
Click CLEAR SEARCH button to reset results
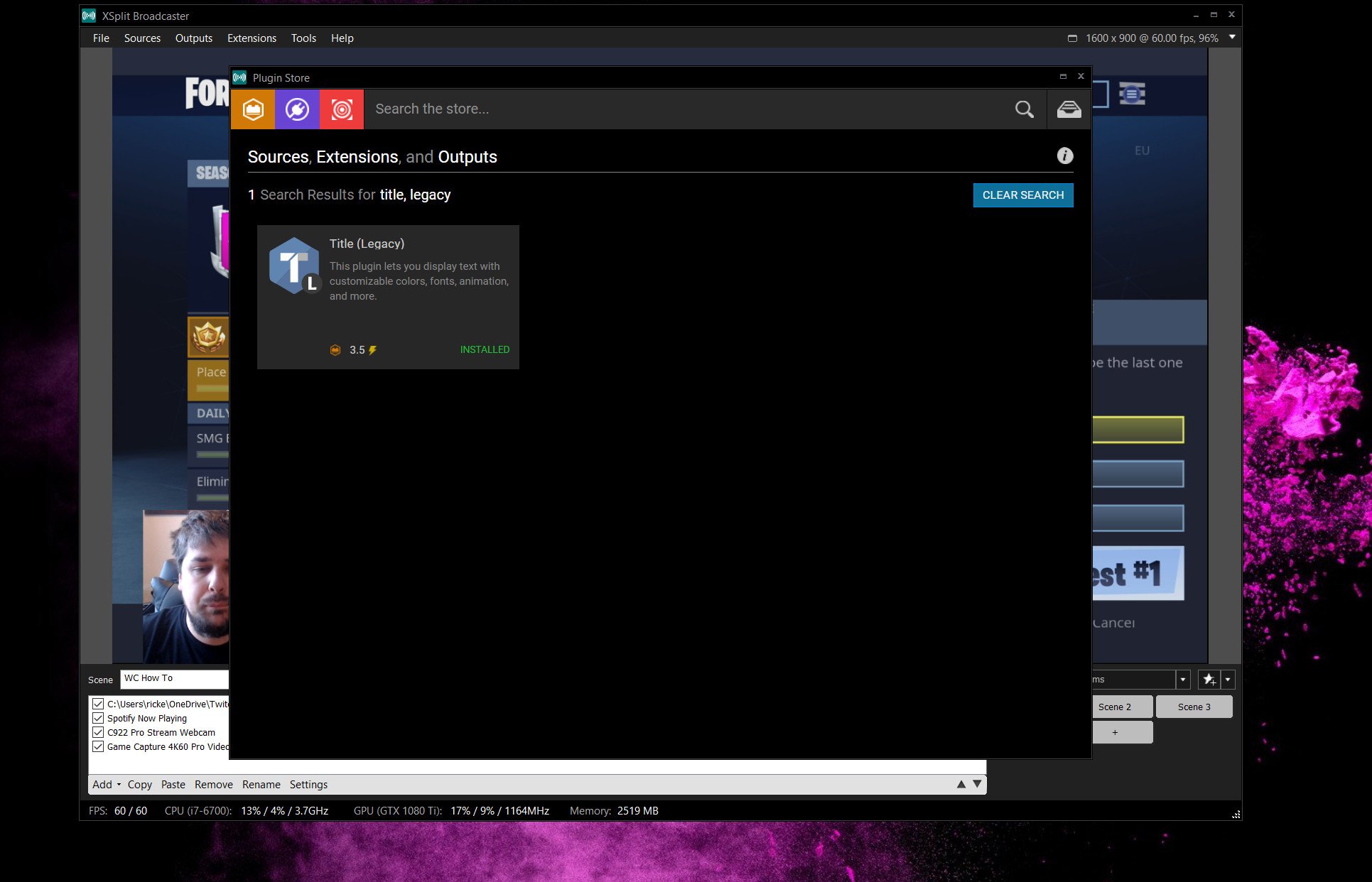[1023, 195]
